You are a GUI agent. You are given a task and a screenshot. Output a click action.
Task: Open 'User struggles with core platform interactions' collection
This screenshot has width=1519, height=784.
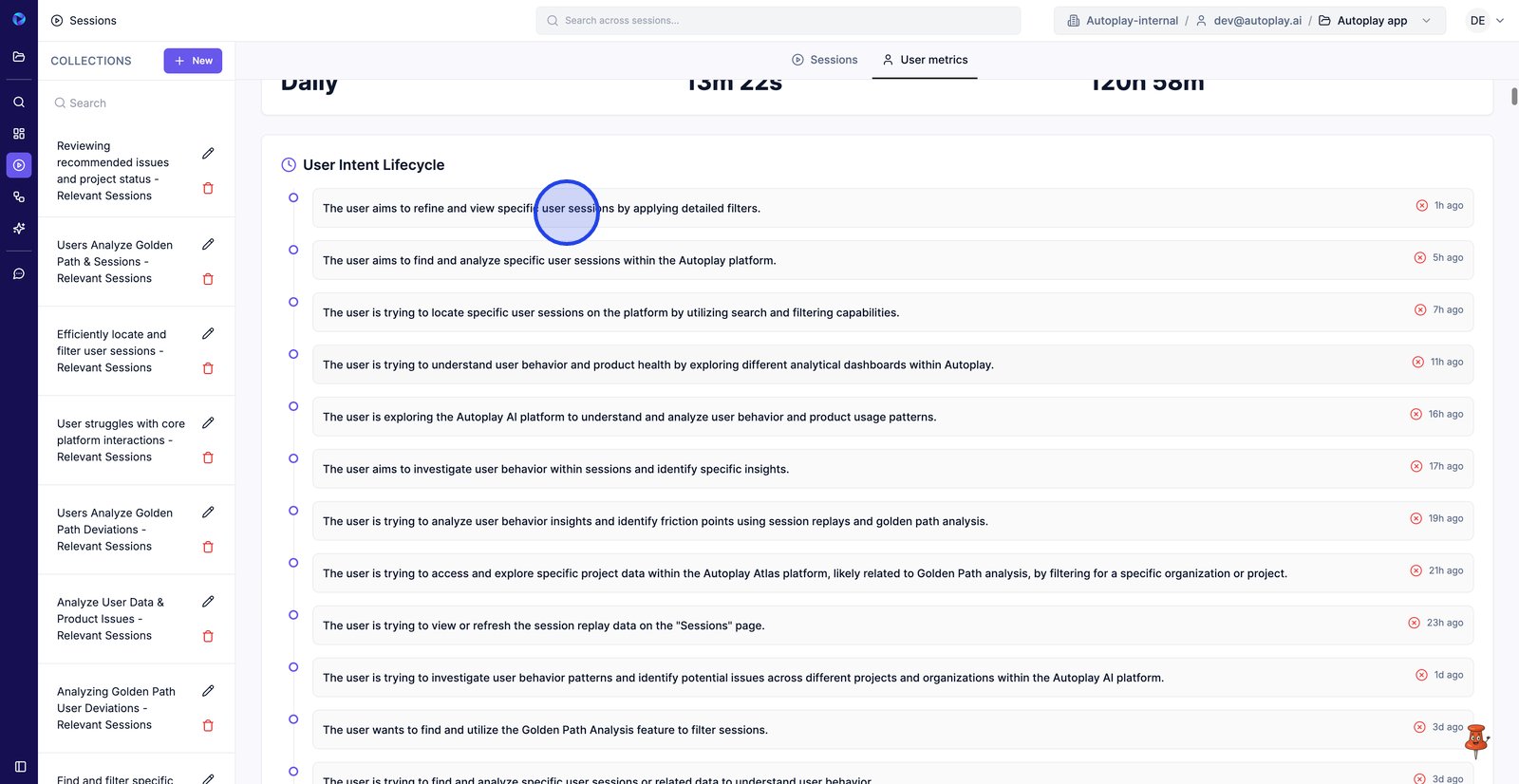[x=121, y=440]
